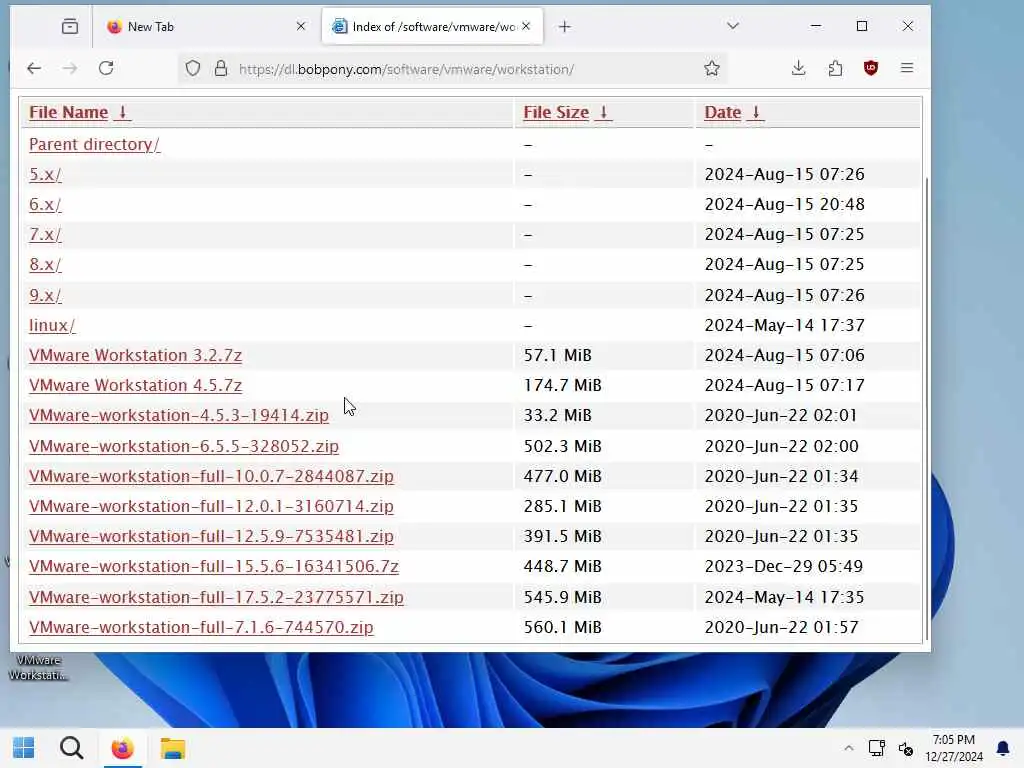Download VMware Workstation 4.5.7z
The height and width of the screenshot is (768, 1024).
click(x=135, y=385)
